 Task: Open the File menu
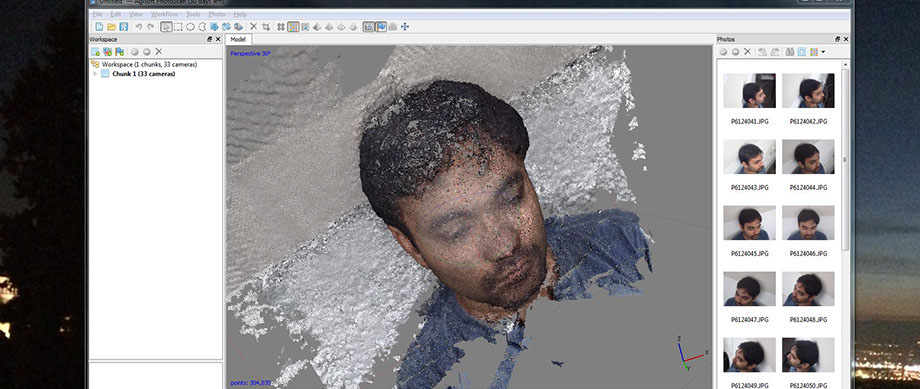pos(97,13)
